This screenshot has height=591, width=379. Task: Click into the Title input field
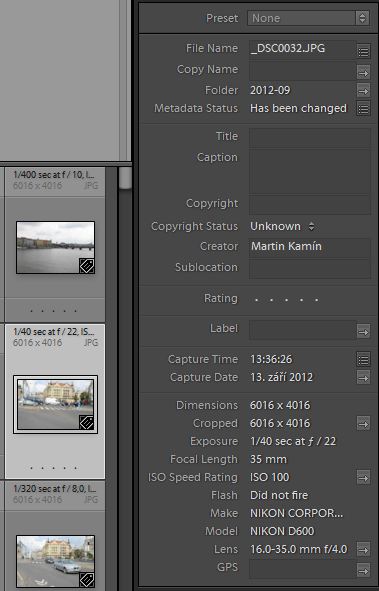point(310,136)
